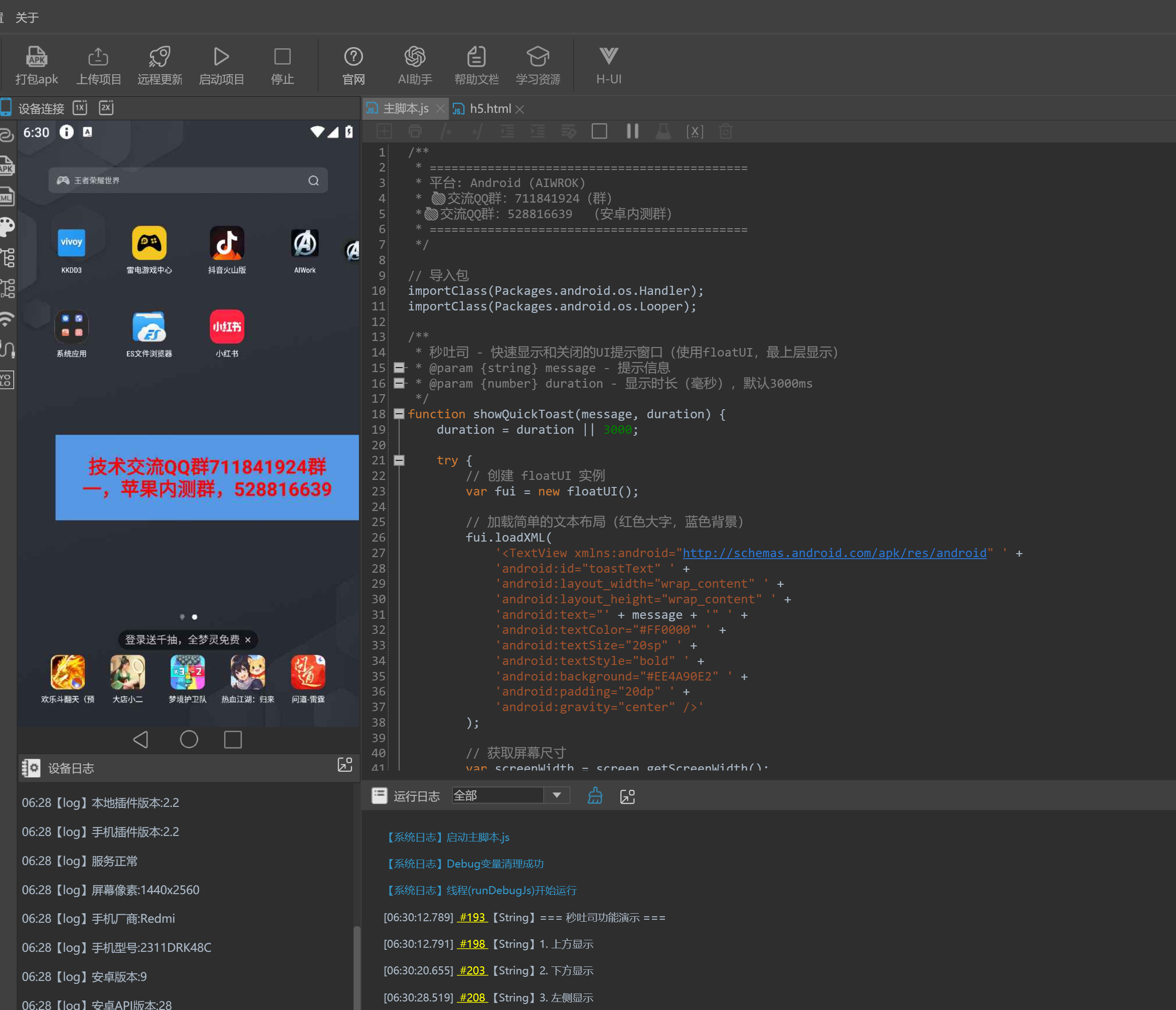Click the 远程更新 rocket icon

pyautogui.click(x=159, y=57)
